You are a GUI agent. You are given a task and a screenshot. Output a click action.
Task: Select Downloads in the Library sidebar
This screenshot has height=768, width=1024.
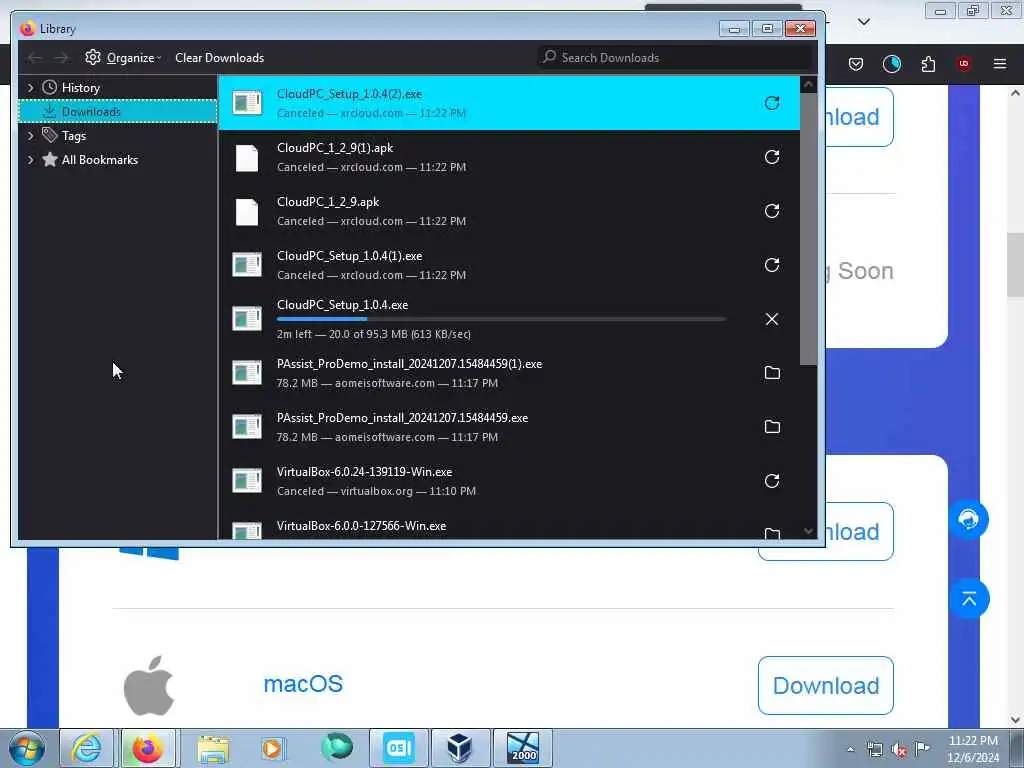[118, 112]
